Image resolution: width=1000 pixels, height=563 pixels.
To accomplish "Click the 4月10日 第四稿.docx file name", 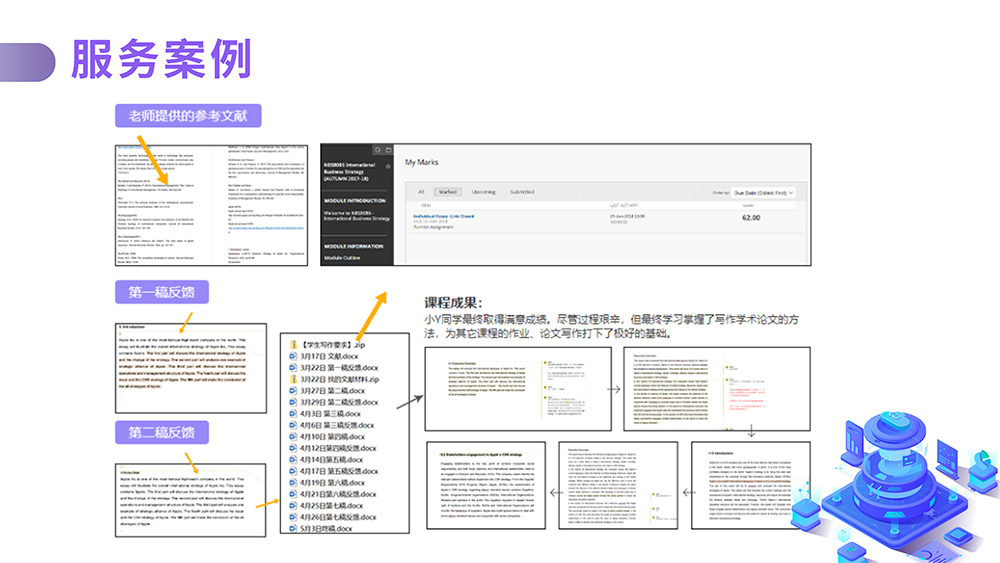I will [x=333, y=436].
